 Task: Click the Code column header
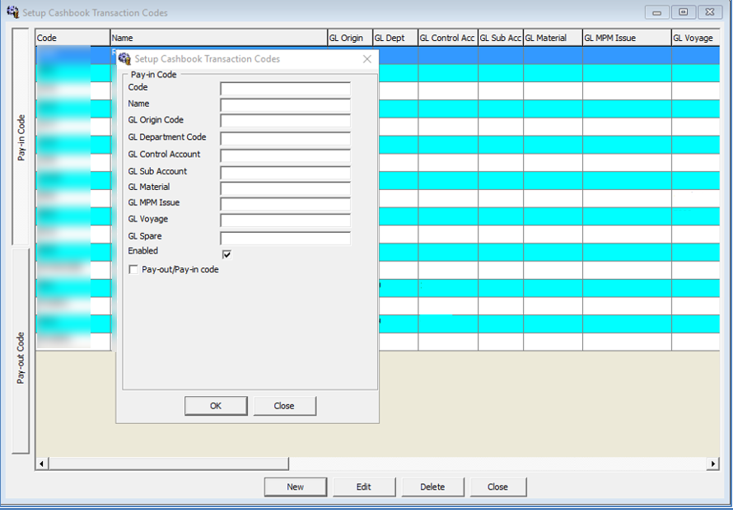pyautogui.click(x=72, y=38)
